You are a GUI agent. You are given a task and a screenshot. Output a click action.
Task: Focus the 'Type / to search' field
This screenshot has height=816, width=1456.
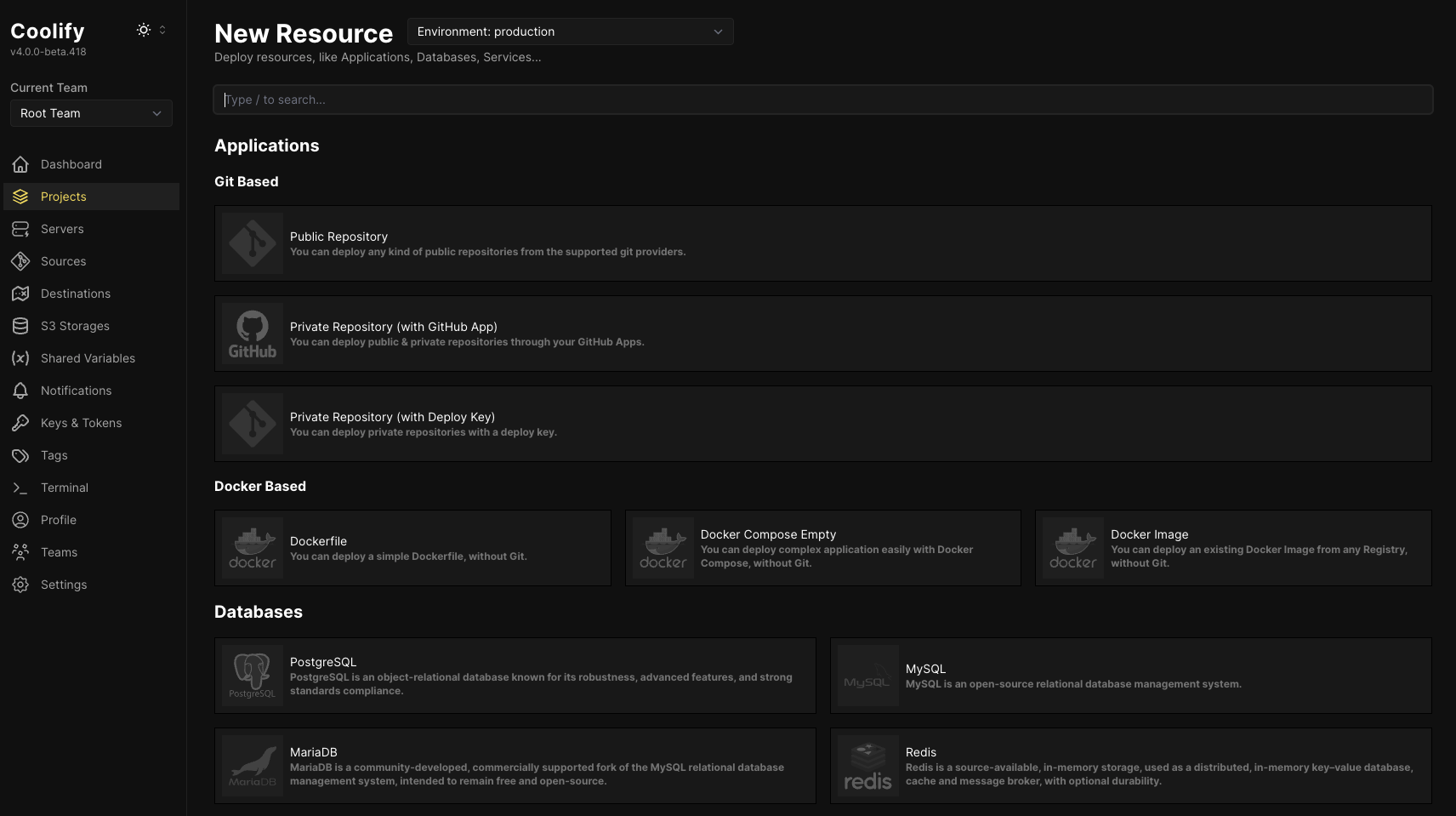click(x=823, y=100)
